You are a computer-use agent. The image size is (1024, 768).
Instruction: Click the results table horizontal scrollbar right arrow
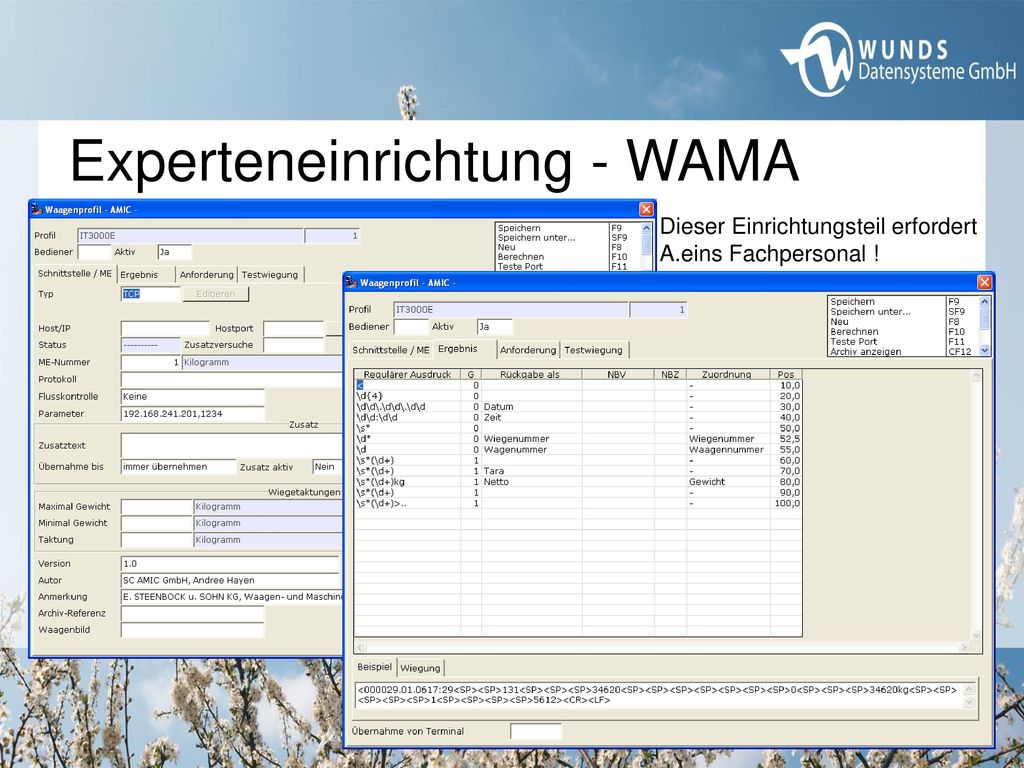(x=965, y=647)
